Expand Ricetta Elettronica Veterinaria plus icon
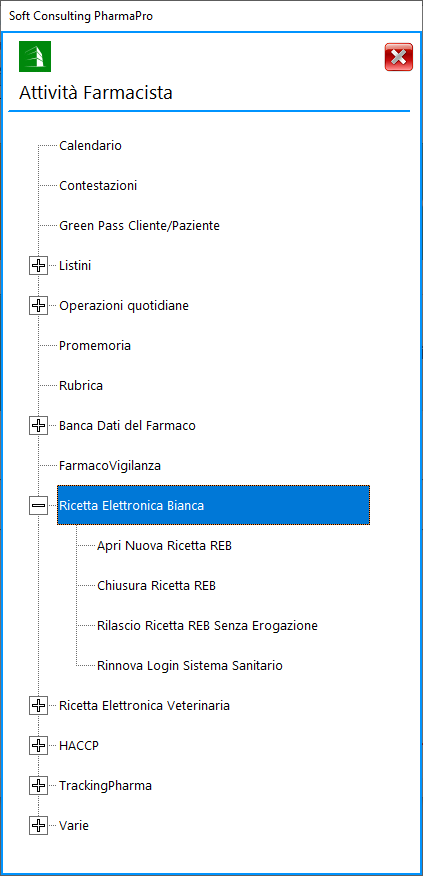 point(38,706)
